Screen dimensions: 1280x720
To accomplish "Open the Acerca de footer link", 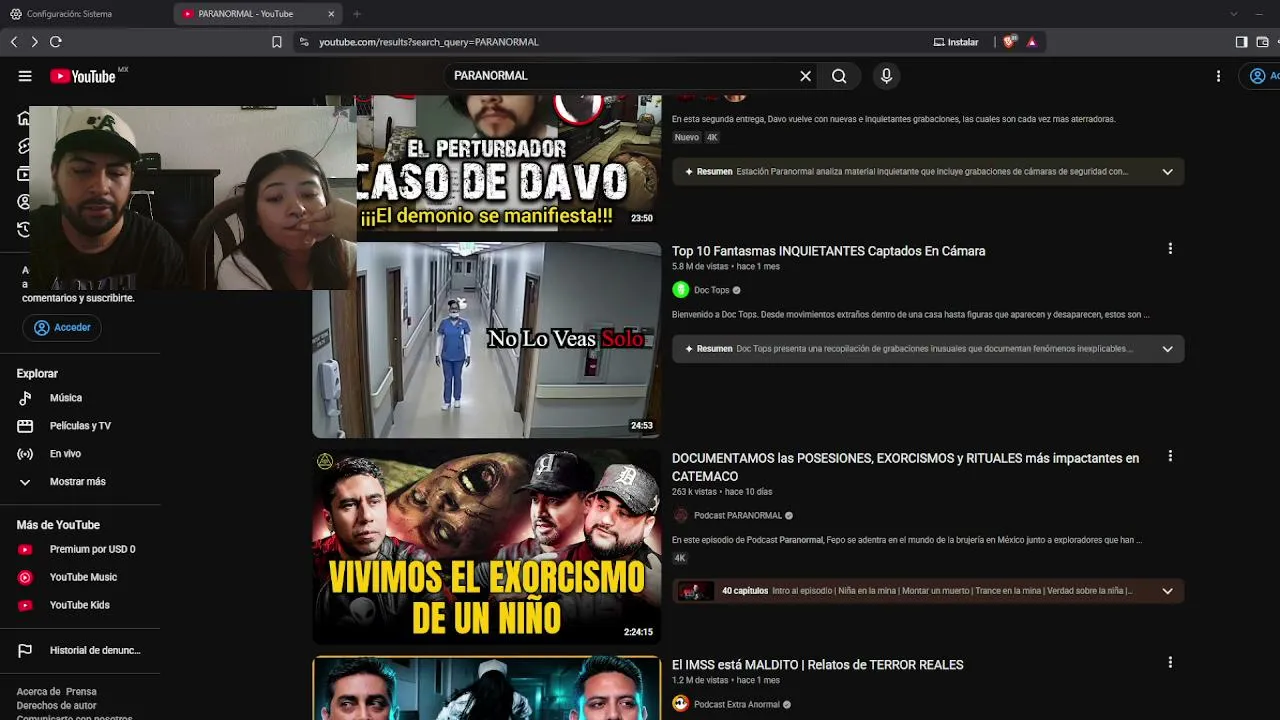I will point(38,692).
